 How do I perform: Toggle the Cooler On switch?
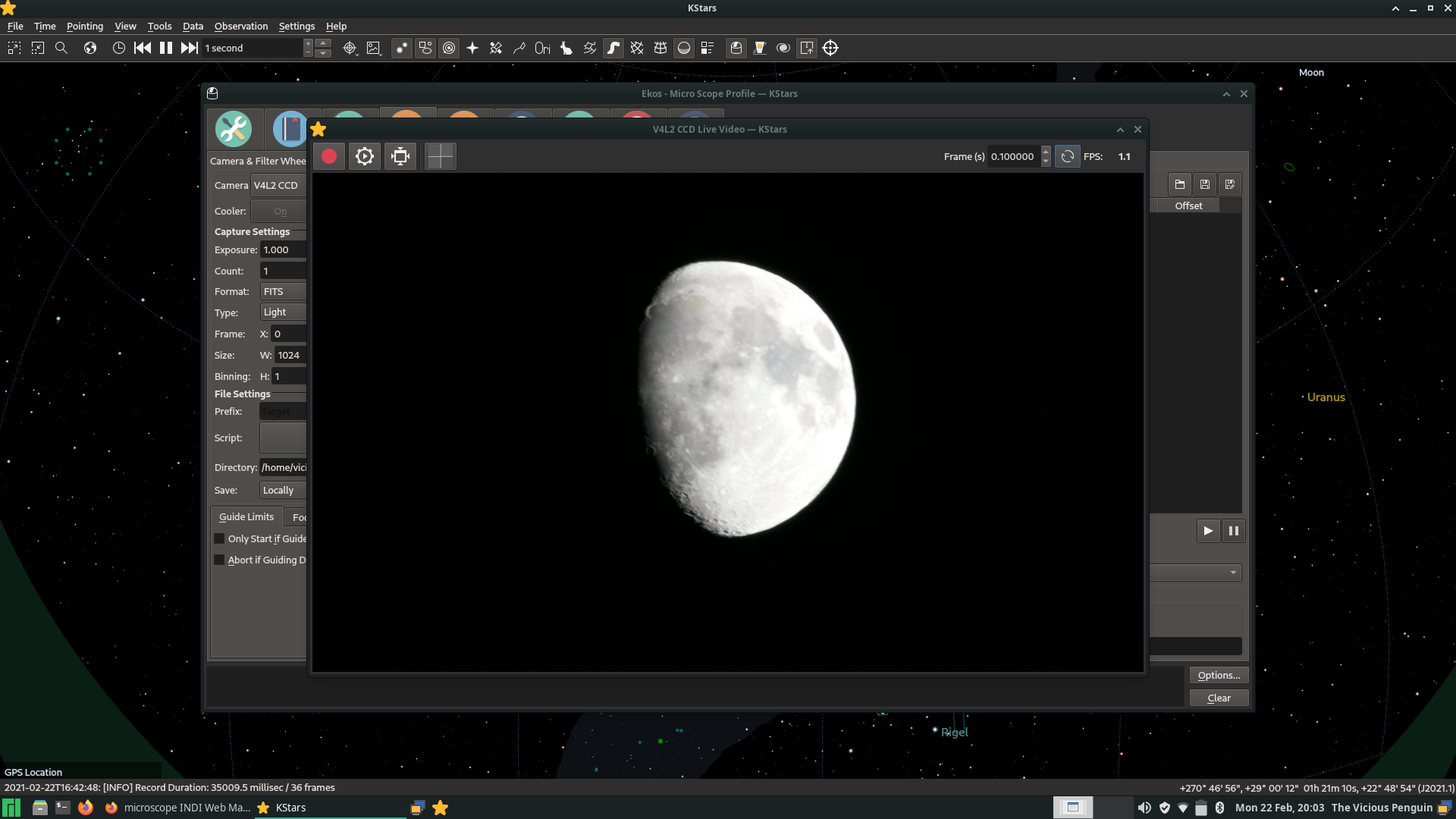coord(280,211)
